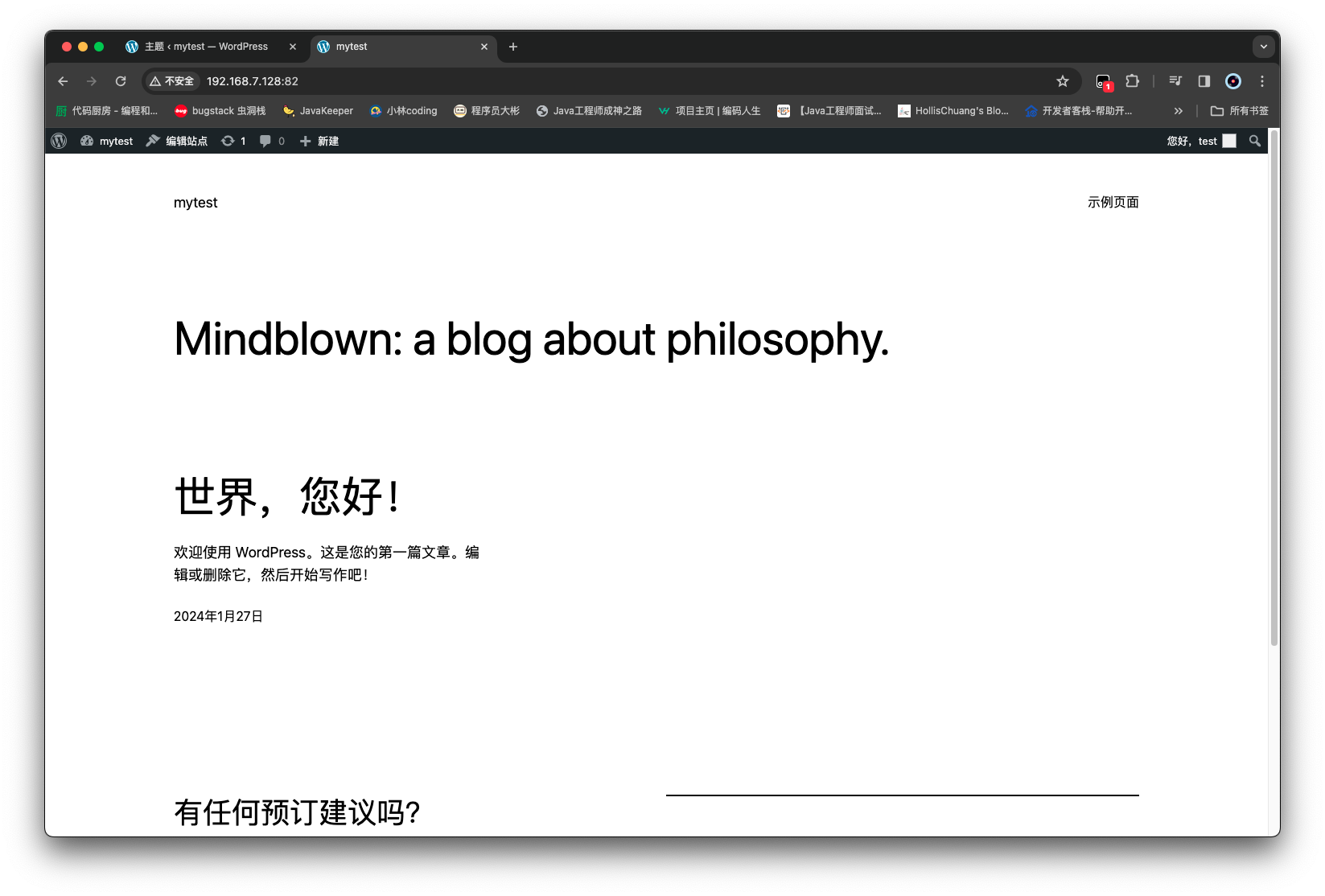Click the WordPress logo in admin bar
The width and height of the screenshot is (1325, 896).
tap(59, 141)
